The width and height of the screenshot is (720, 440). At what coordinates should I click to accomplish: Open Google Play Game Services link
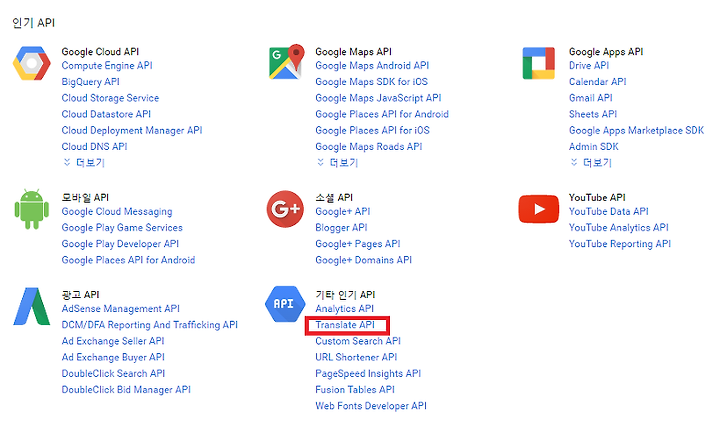point(122,228)
